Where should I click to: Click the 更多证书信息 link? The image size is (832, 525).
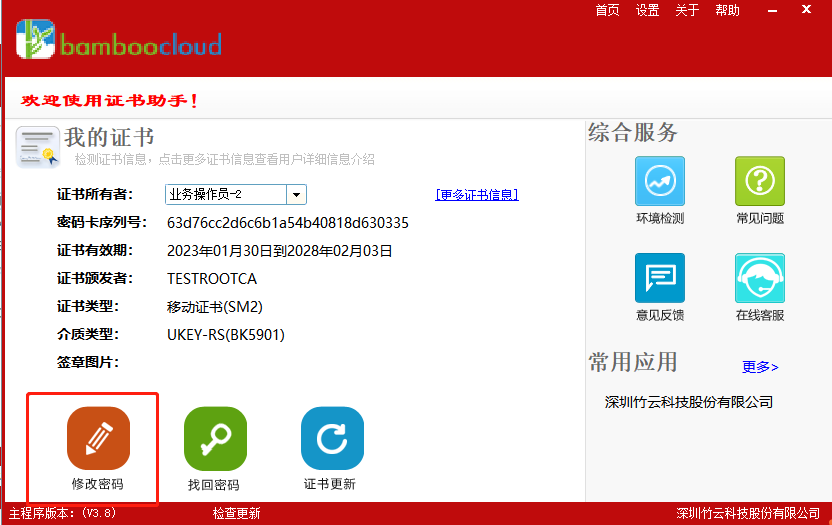[477, 195]
